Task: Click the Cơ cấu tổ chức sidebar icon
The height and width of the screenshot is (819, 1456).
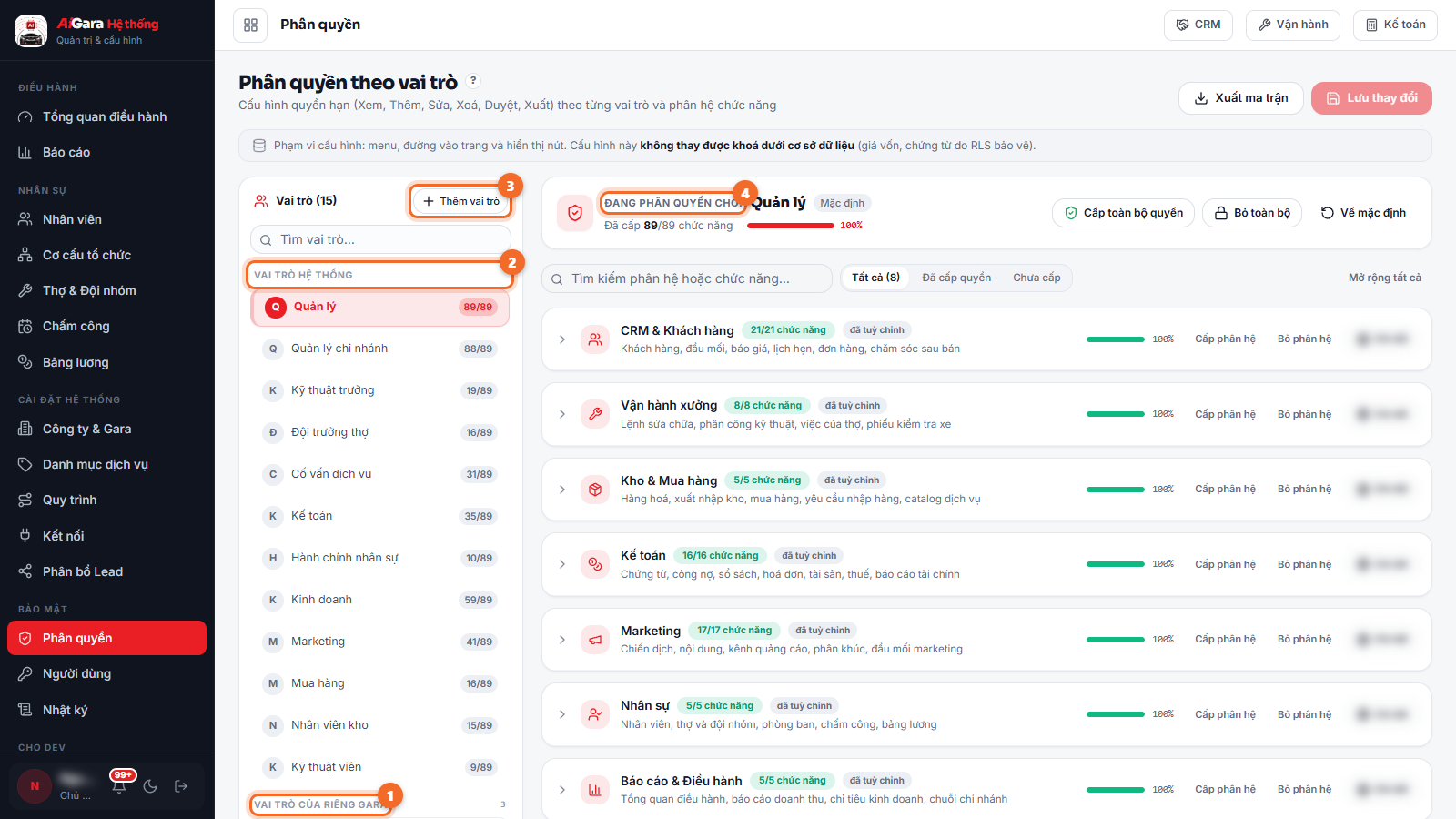Action: tap(25, 255)
